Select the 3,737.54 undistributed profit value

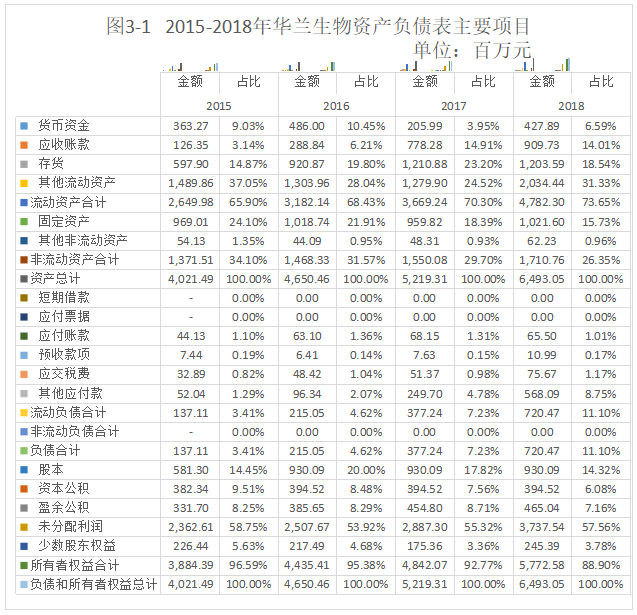(542, 527)
